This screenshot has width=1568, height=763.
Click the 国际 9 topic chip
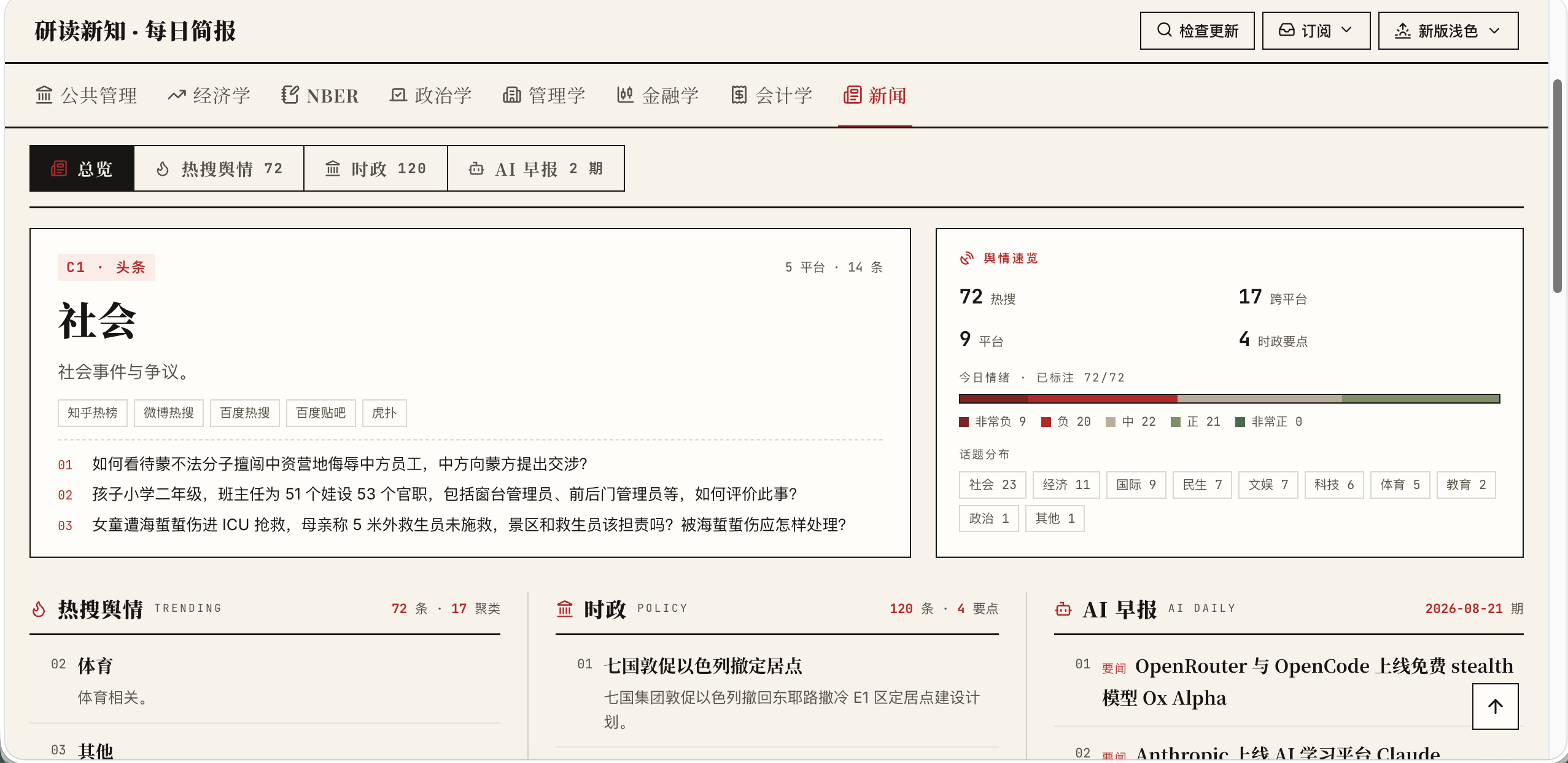(x=1136, y=485)
